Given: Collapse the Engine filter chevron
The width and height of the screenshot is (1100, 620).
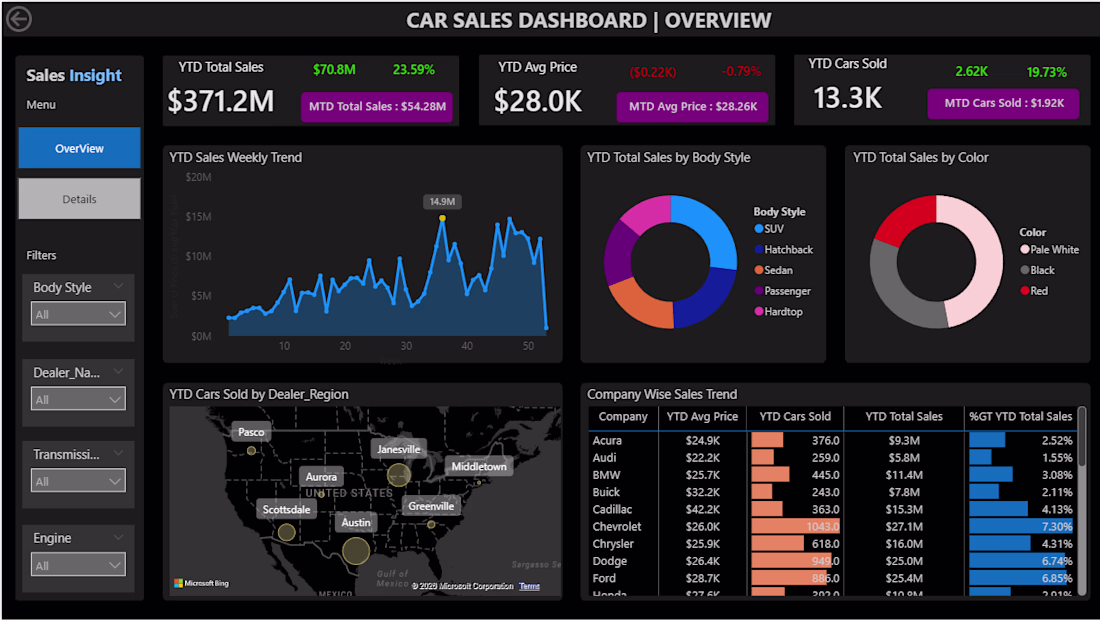Looking at the screenshot, I should click(x=118, y=537).
